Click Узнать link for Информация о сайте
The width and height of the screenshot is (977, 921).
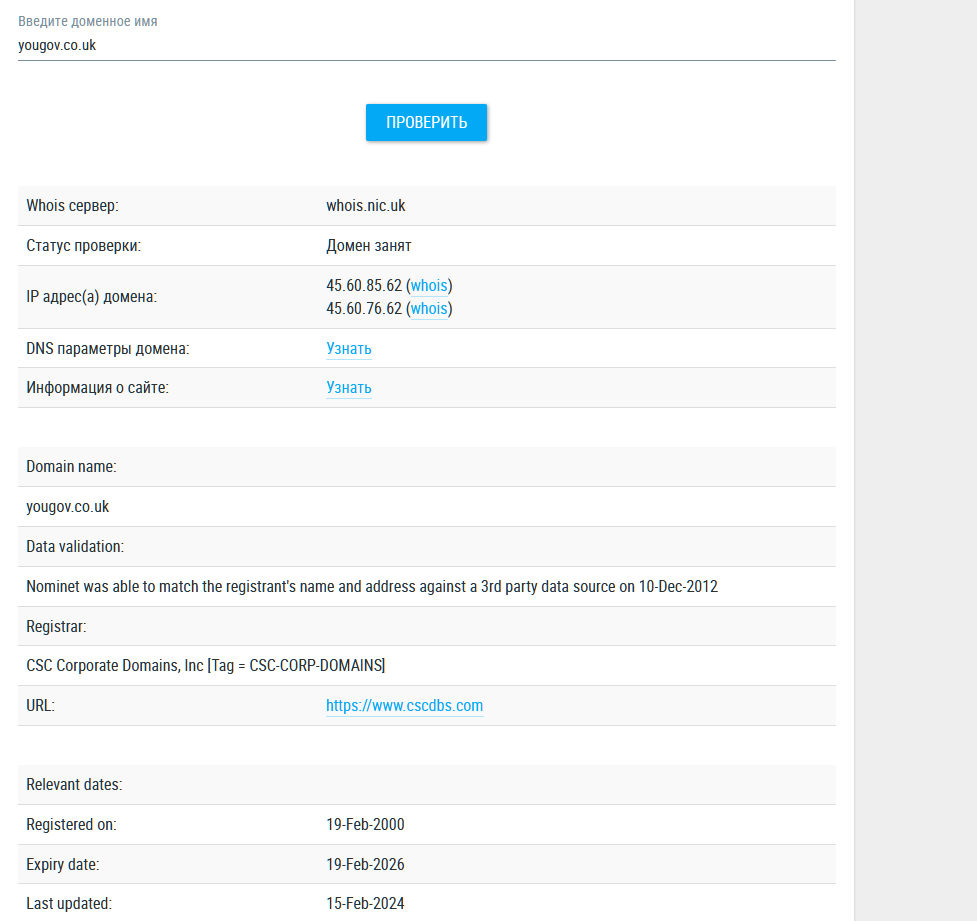click(348, 388)
